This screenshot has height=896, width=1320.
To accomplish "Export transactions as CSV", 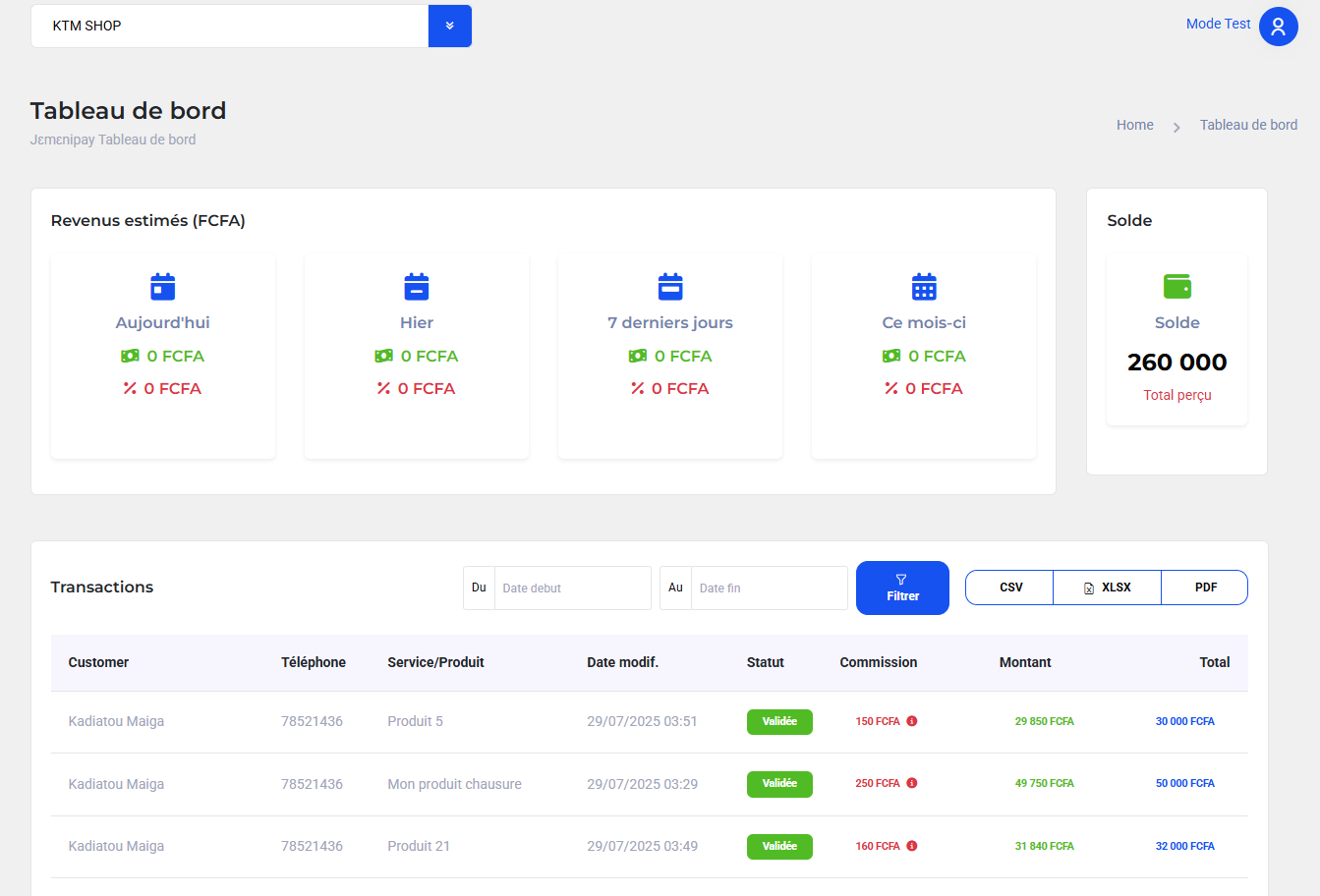I will coord(1010,588).
